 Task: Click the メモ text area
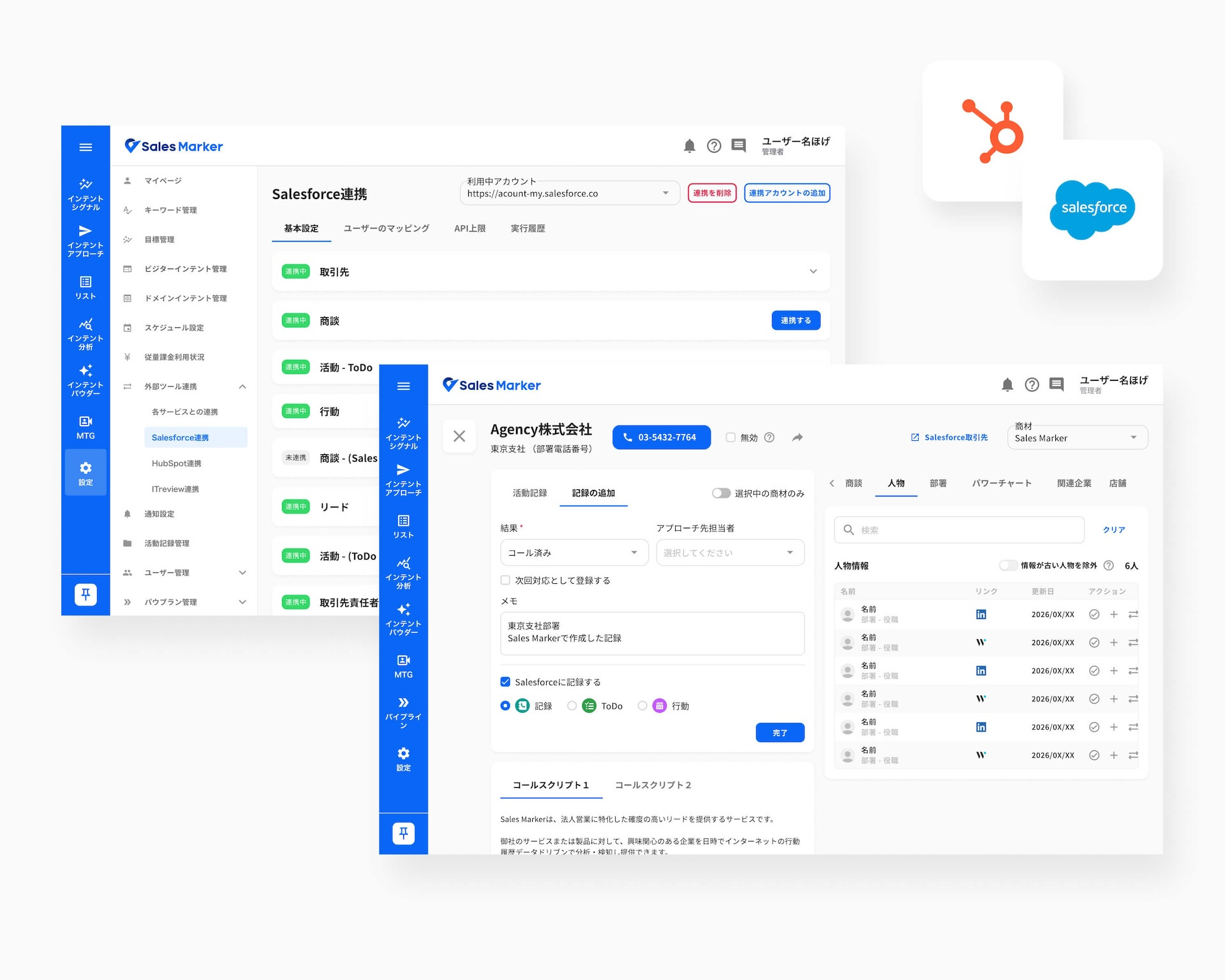click(652, 634)
